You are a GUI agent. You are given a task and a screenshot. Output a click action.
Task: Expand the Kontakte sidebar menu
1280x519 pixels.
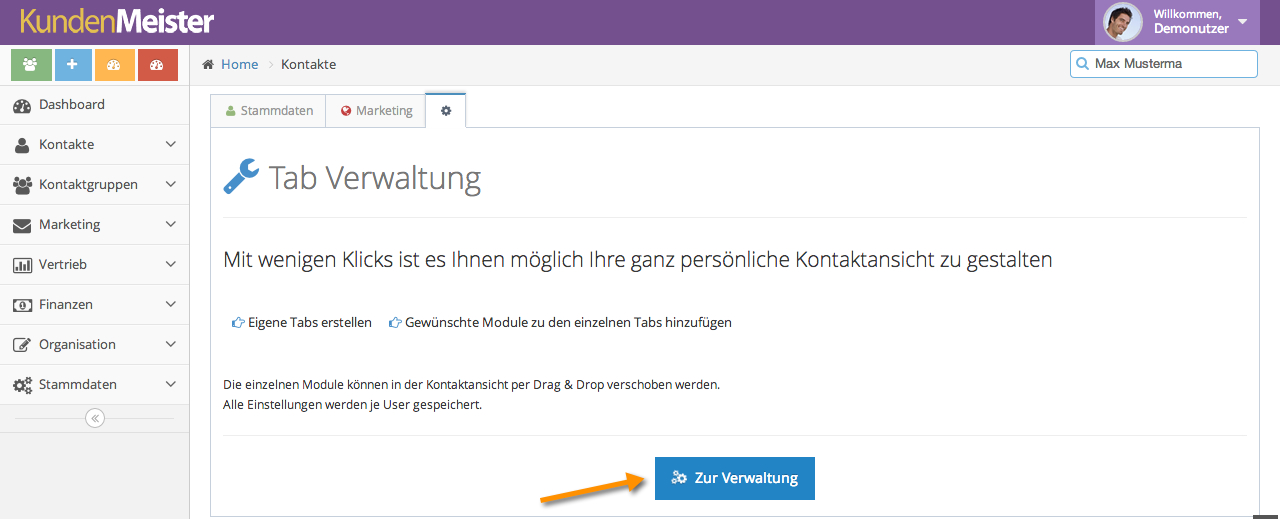94,145
